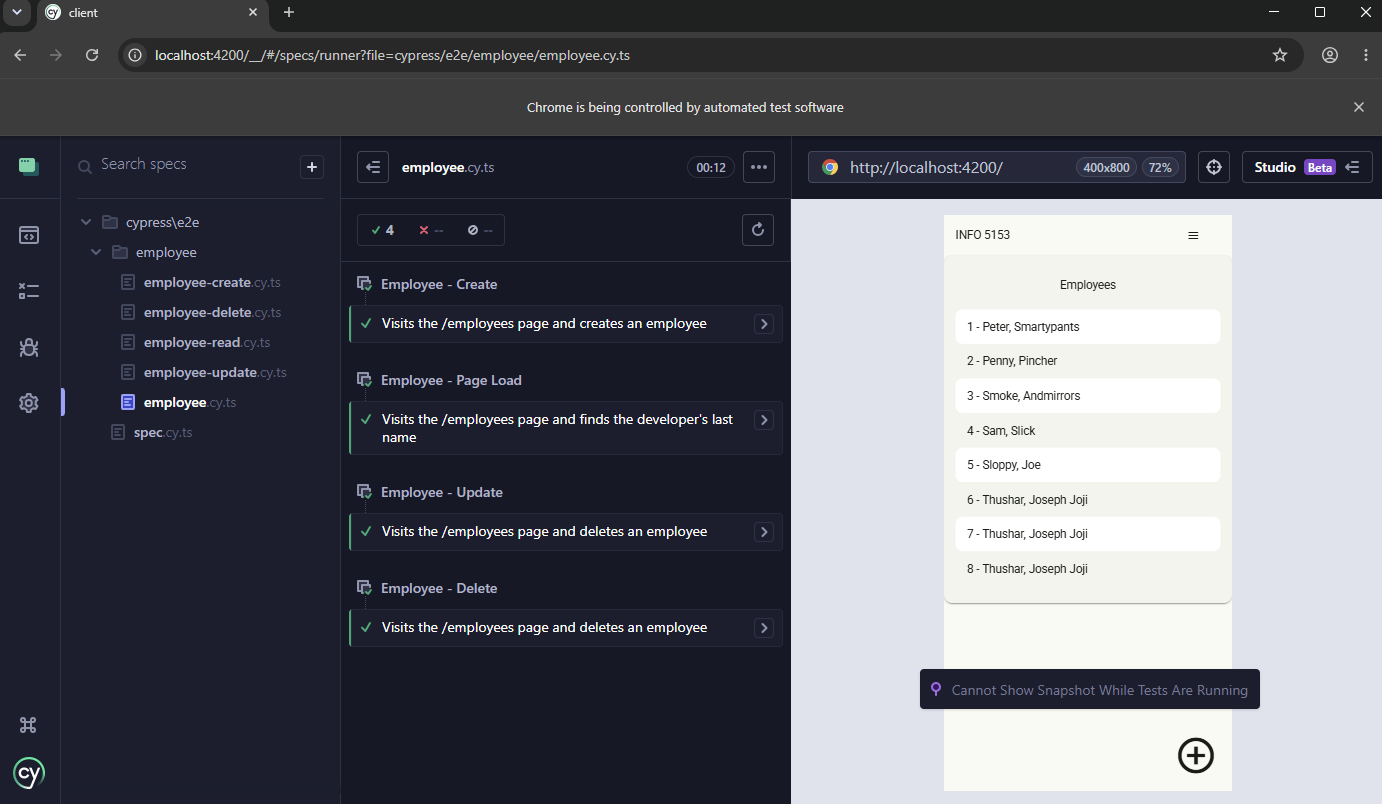This screenshot has width=1382, height=804.
Task: Open employee-create.cy.ts spec
Action: point(212,282)
